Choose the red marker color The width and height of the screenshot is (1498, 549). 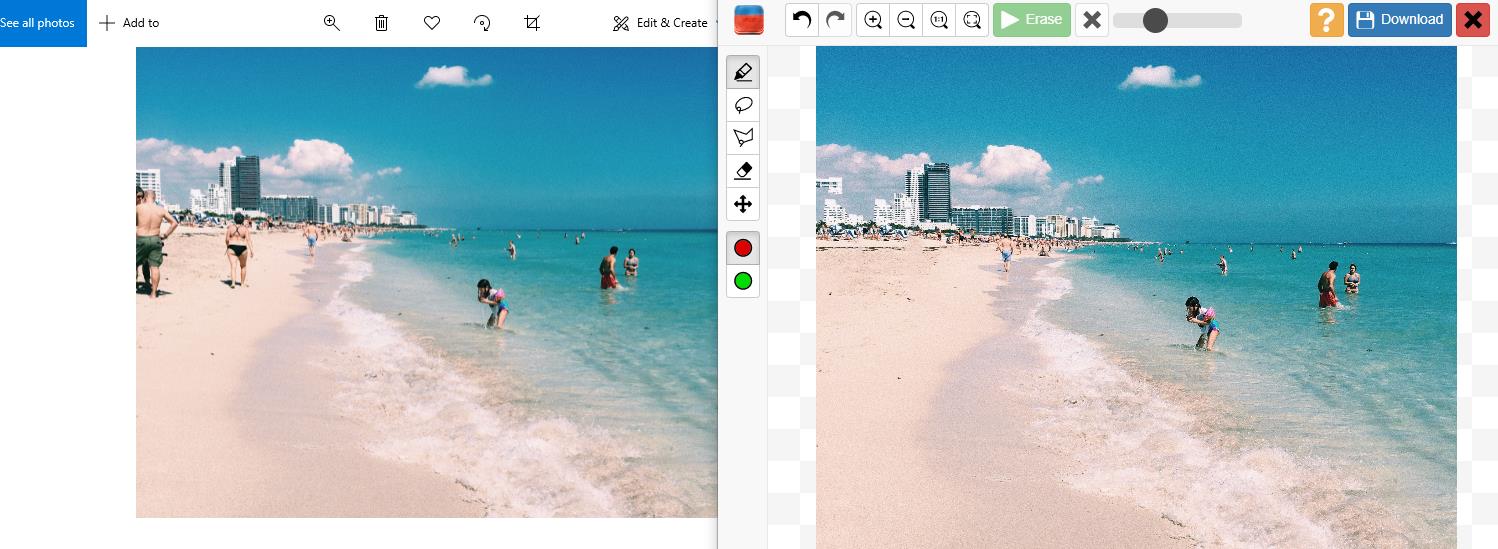coord(743,248)
